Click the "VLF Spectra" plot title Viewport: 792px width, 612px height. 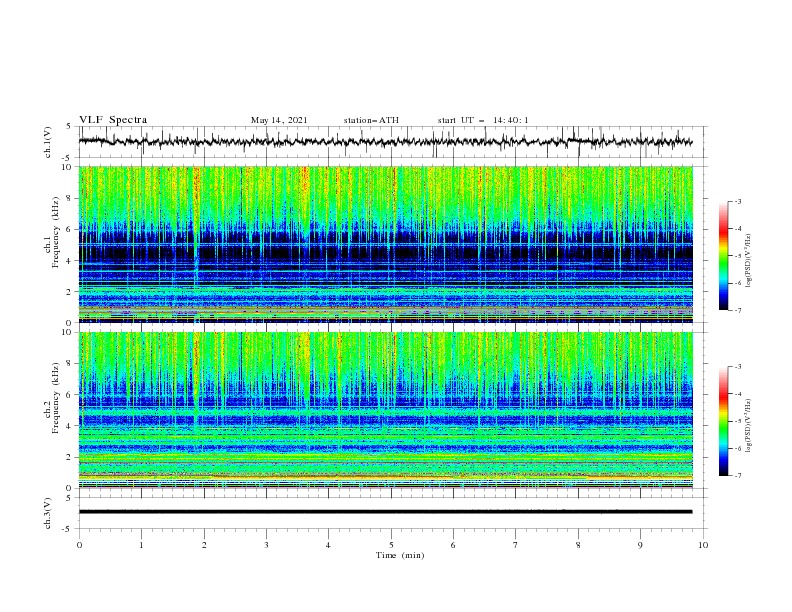113,120
